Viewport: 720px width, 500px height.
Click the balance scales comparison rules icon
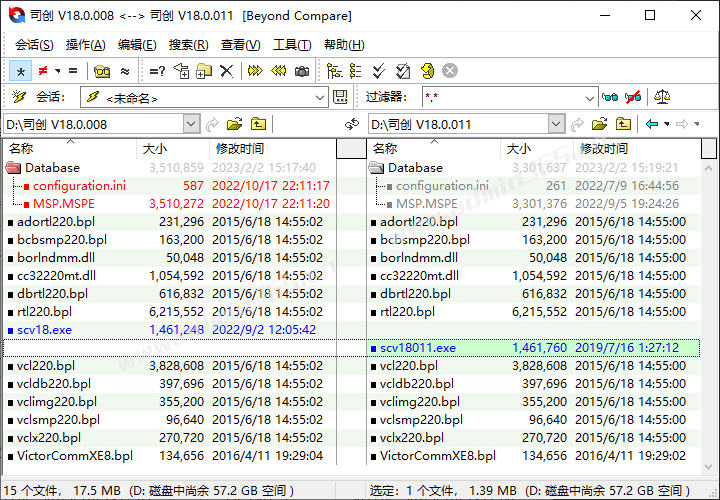(x=662, y=97)
